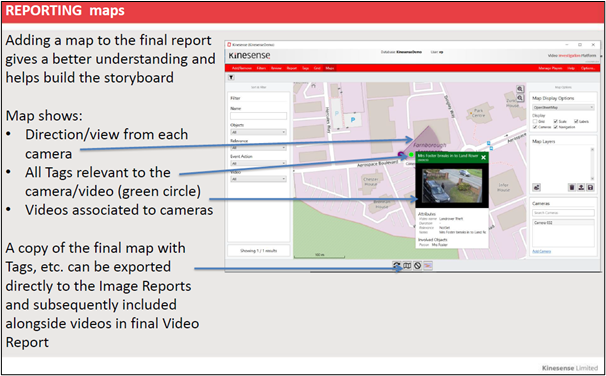Toggle the Navigation display checkbox
The width and height of the screenshot is (606, 376).
coord(556,127)
